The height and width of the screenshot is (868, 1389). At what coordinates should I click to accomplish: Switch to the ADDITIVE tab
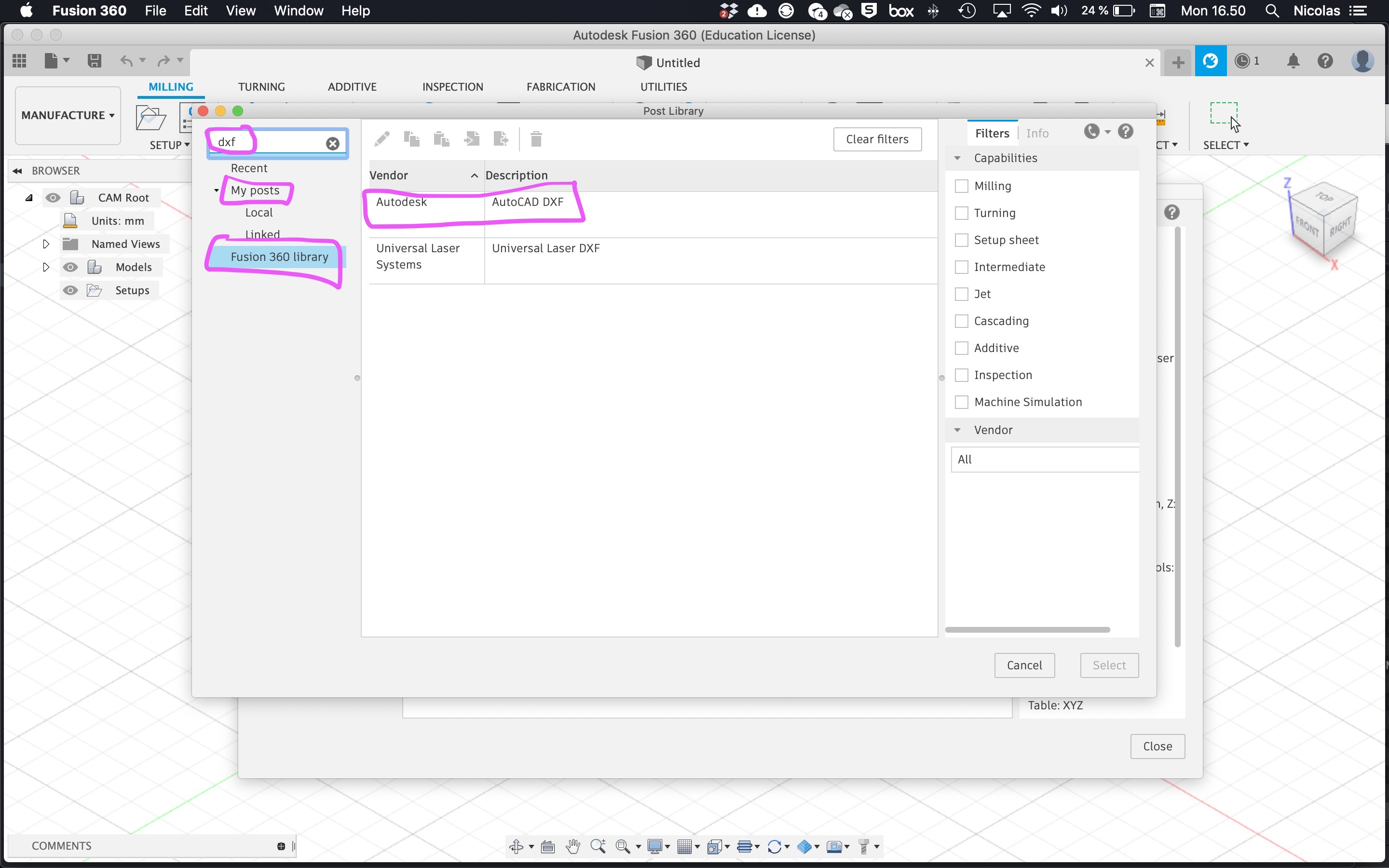coord(352,87)
